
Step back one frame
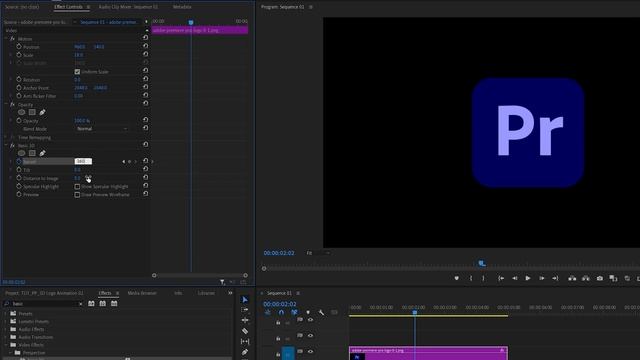pyautogui.click(x=515, y=278)
